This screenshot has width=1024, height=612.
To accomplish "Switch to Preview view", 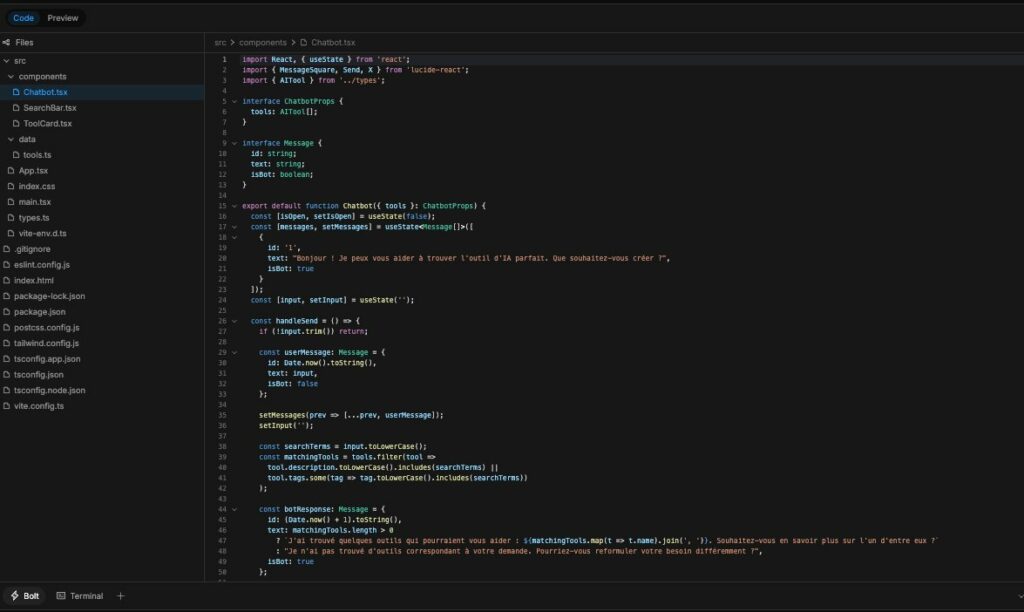I will click(x=63, y=18).
